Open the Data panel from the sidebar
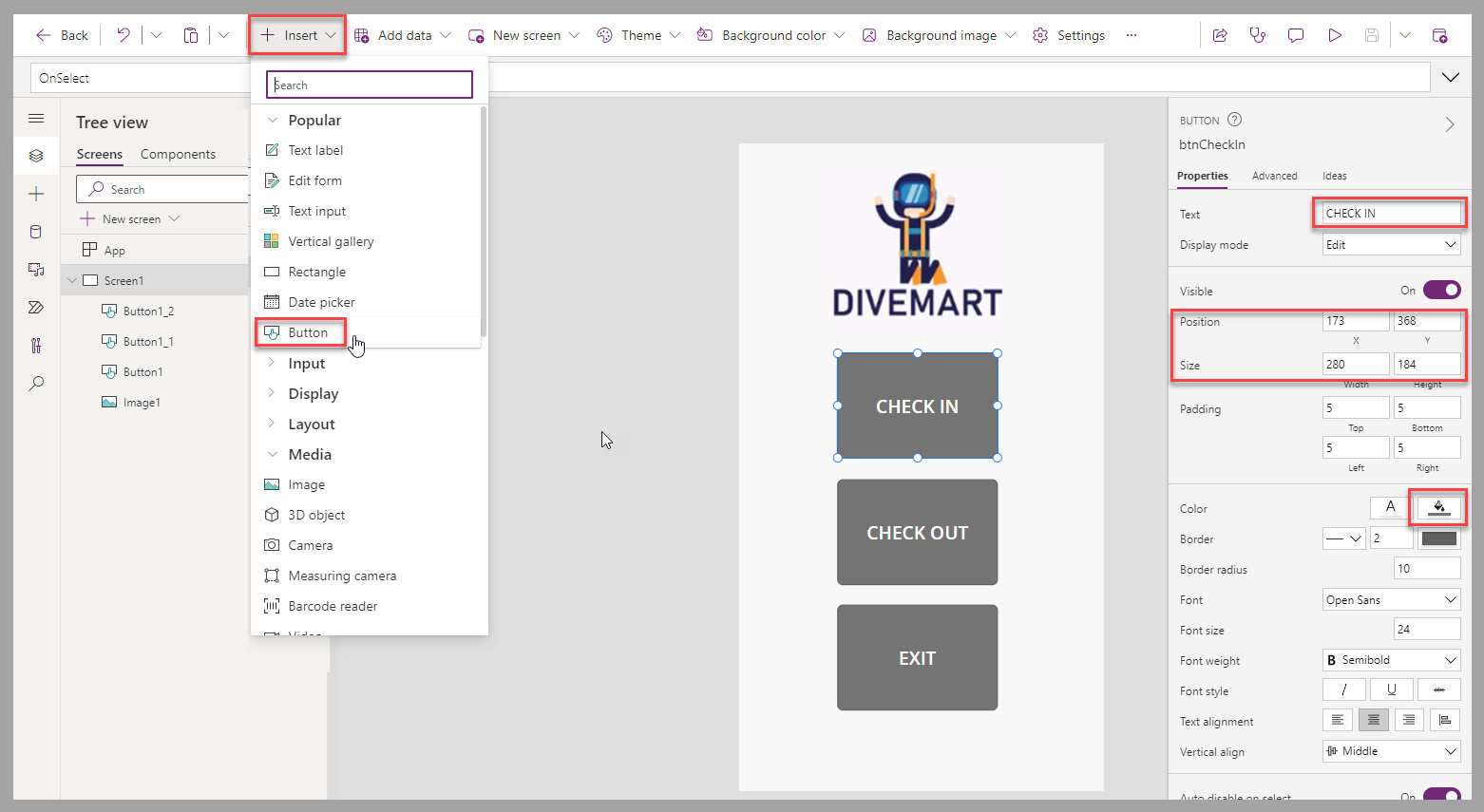 pyautogui.click(x=36, y=231)
